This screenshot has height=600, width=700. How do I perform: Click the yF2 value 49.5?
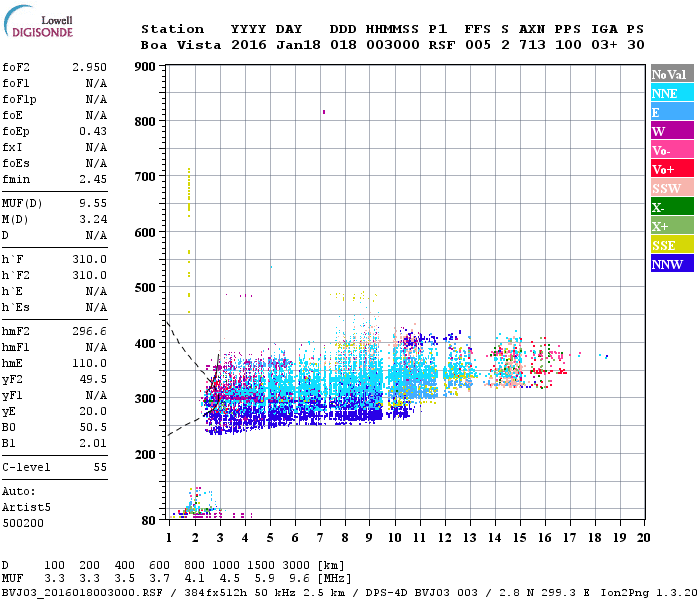pos(93,379)
